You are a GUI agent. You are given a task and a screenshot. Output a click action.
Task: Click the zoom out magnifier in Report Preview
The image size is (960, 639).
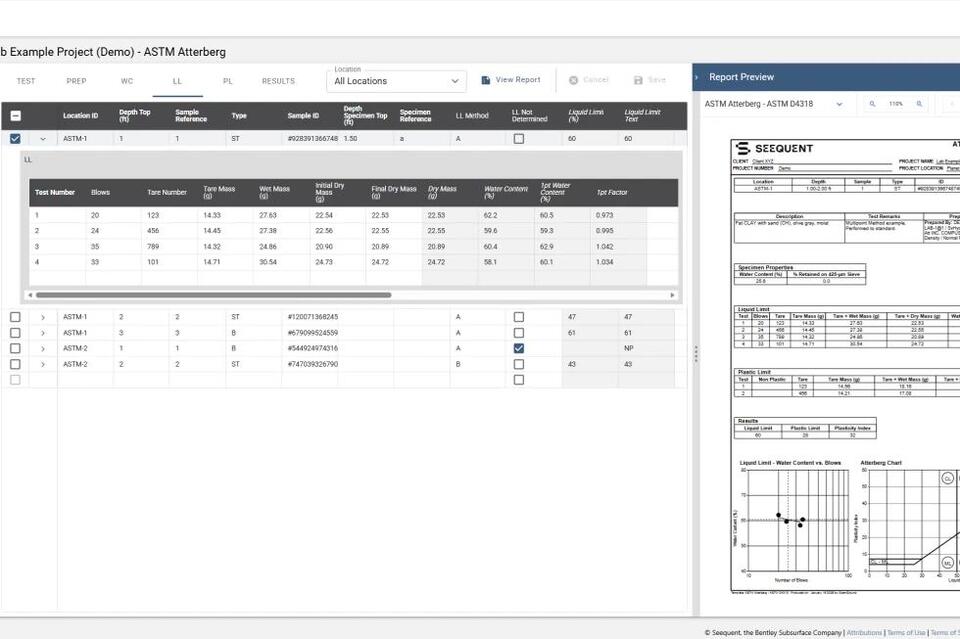[x=872, y=104]
